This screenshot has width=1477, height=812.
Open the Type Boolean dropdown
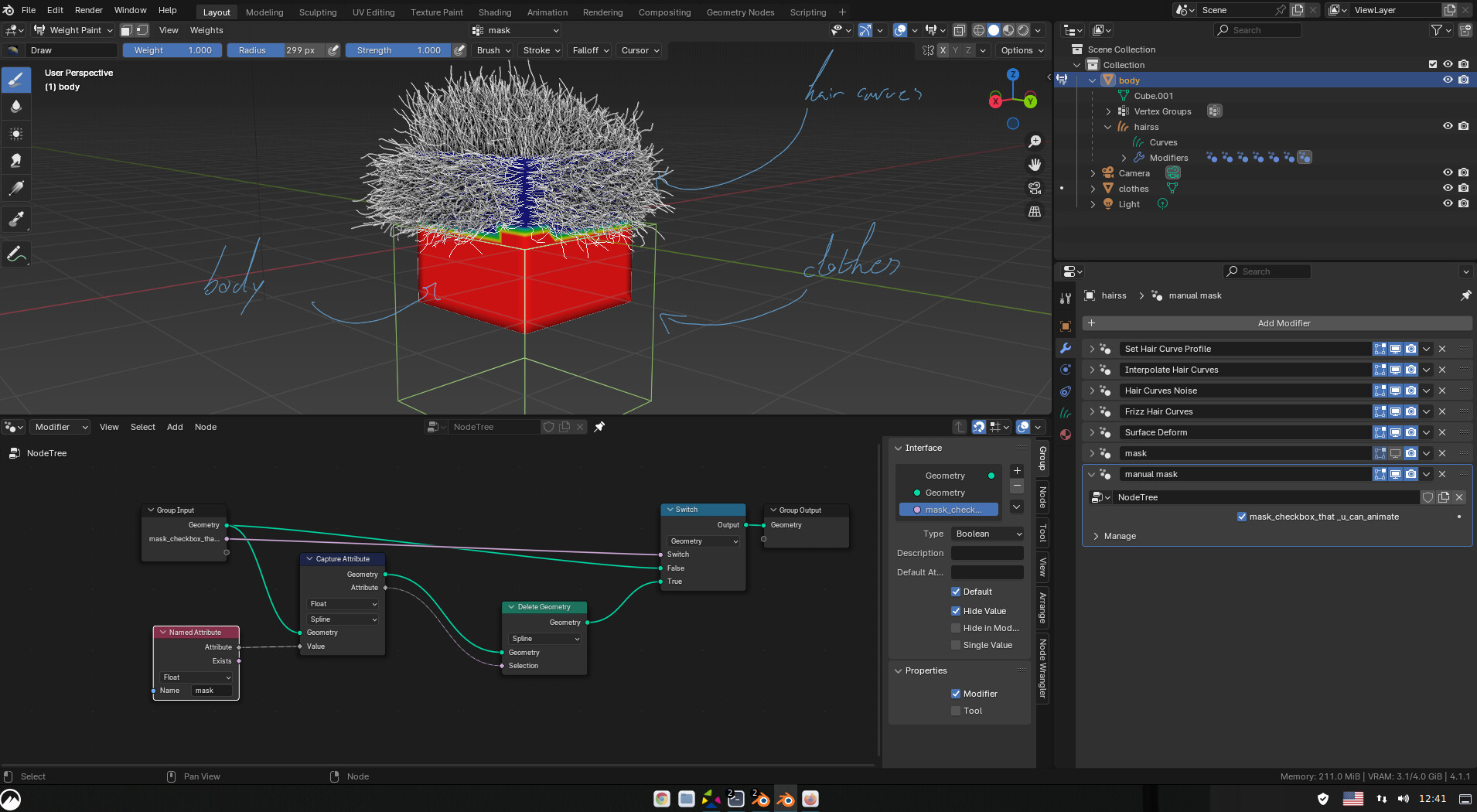click(x=988, y=534)
